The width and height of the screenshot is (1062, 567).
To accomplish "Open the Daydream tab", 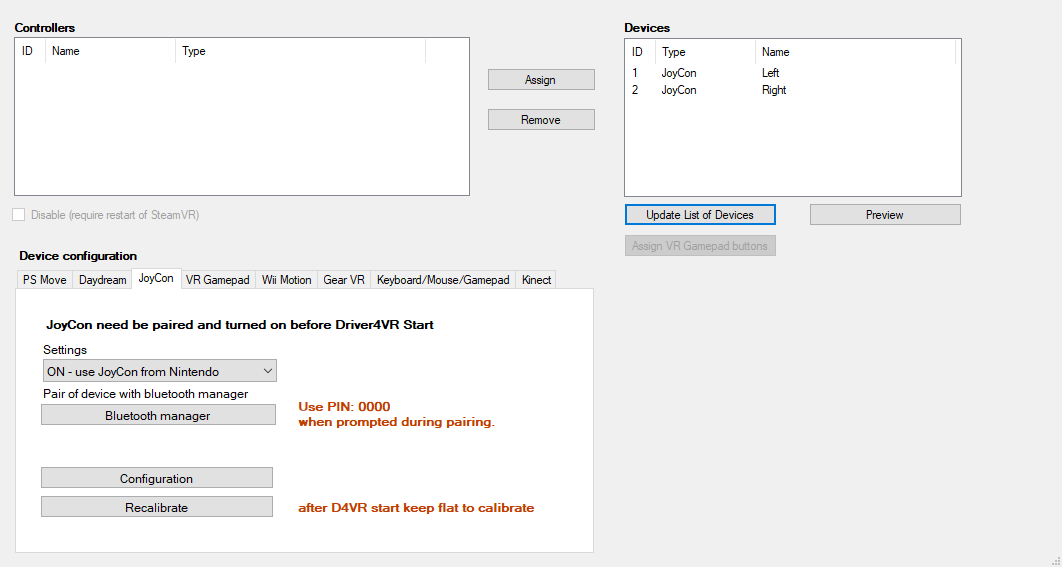I will tap(103, 280).
